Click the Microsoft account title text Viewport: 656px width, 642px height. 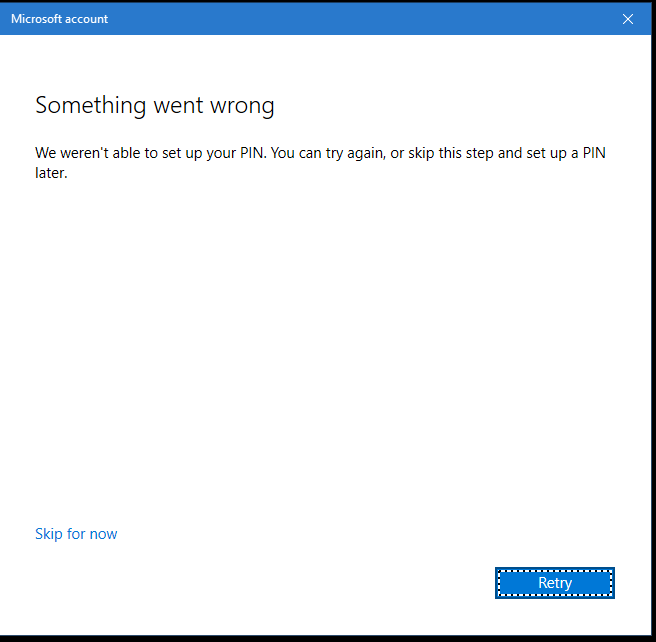(x=59, y=19)
